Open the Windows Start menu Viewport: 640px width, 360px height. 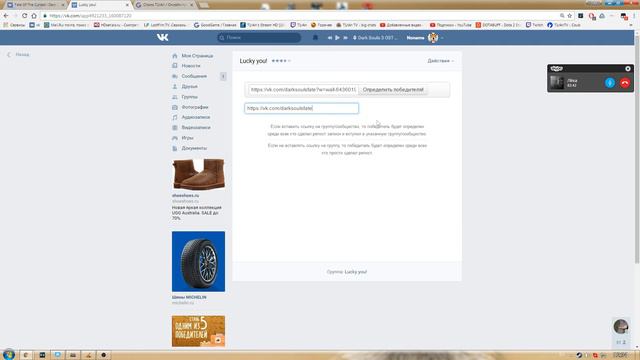[9, 354]
